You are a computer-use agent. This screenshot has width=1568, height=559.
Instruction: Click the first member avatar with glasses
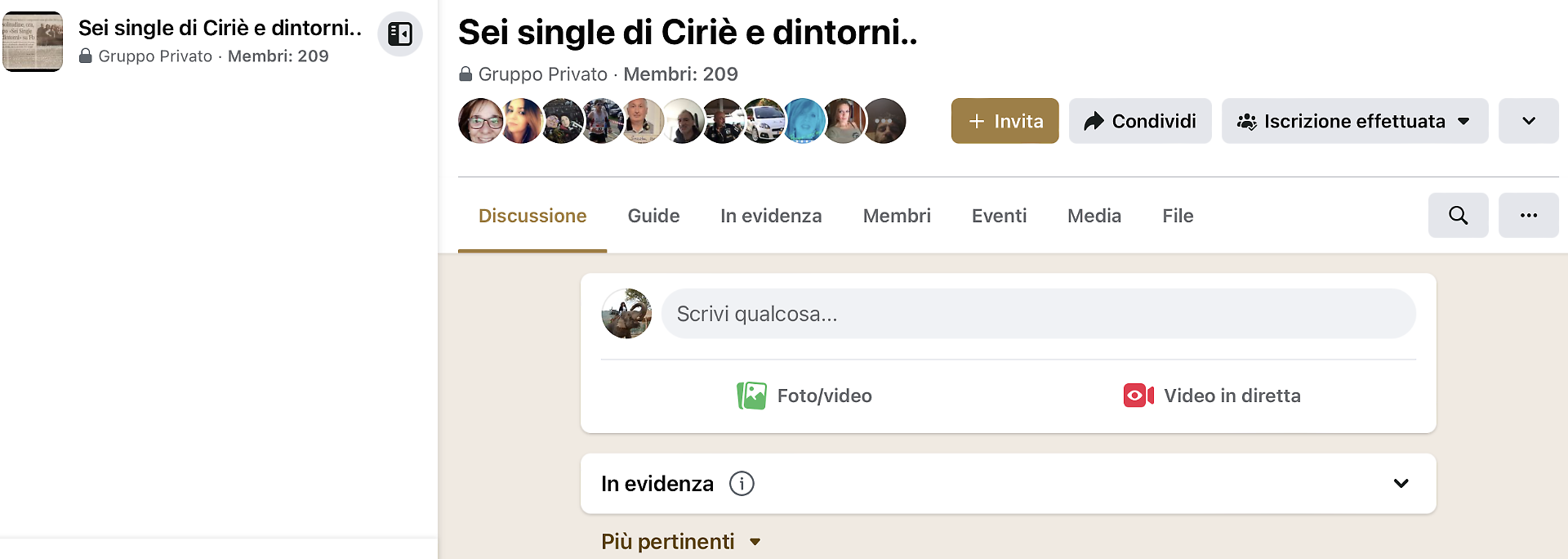480,121
